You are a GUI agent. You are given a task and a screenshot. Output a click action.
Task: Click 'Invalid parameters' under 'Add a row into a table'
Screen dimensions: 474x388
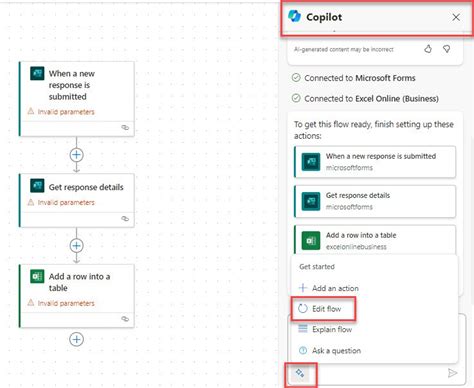[66, 303]
